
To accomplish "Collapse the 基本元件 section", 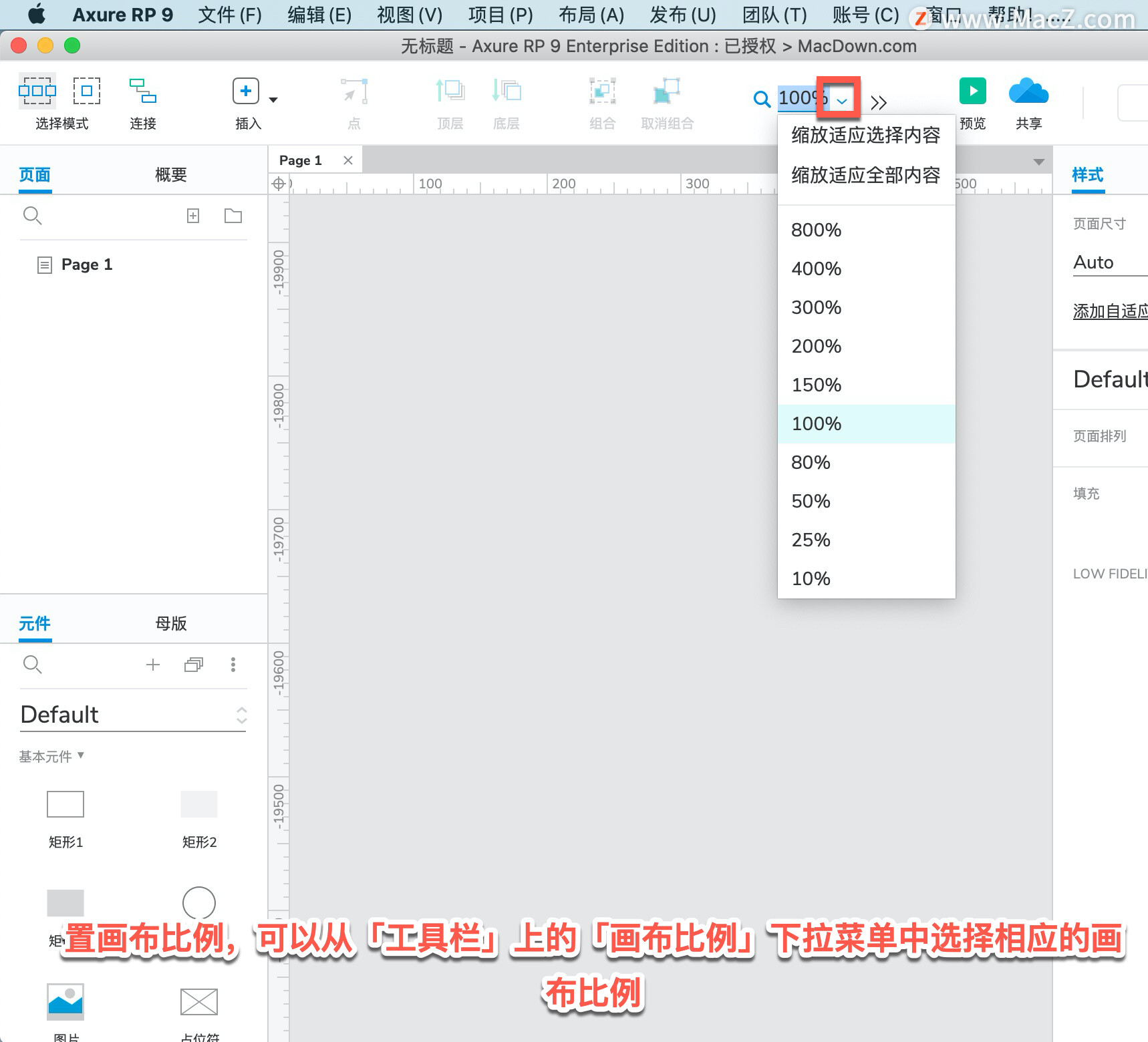I will (51, 756).
